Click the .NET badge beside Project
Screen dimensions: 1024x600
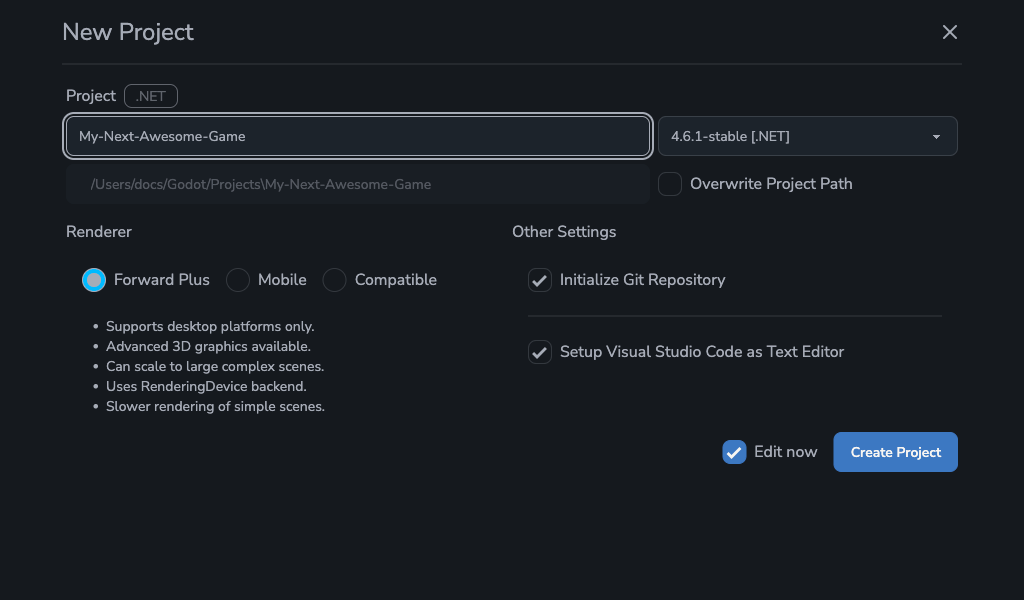[151, 96]
